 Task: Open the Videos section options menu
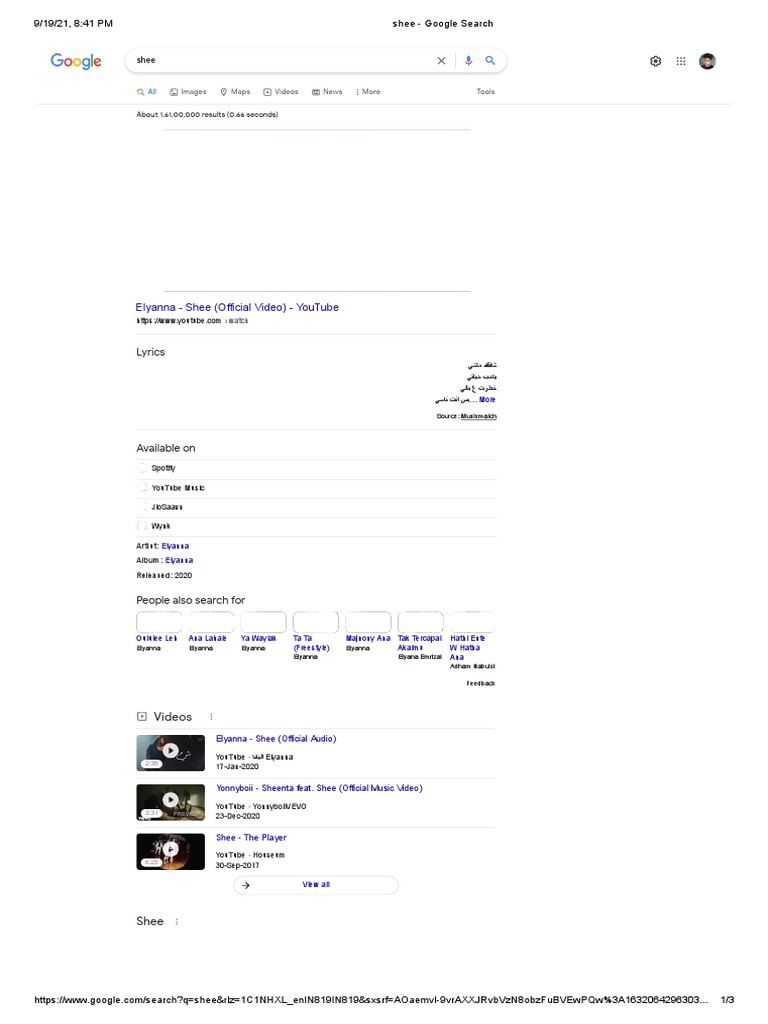click(211, 716)
